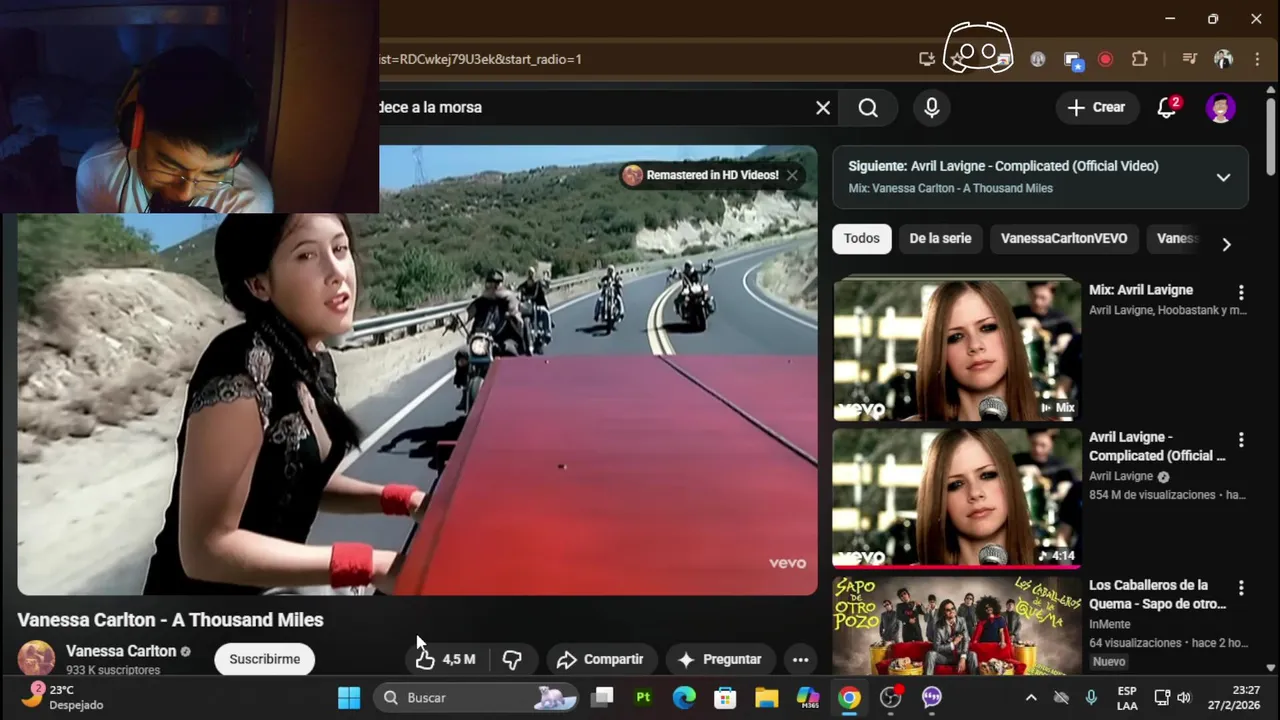Open ESP LAA language switcher
Screen dimensions: 1280x720
click(x=1127, y=698)
